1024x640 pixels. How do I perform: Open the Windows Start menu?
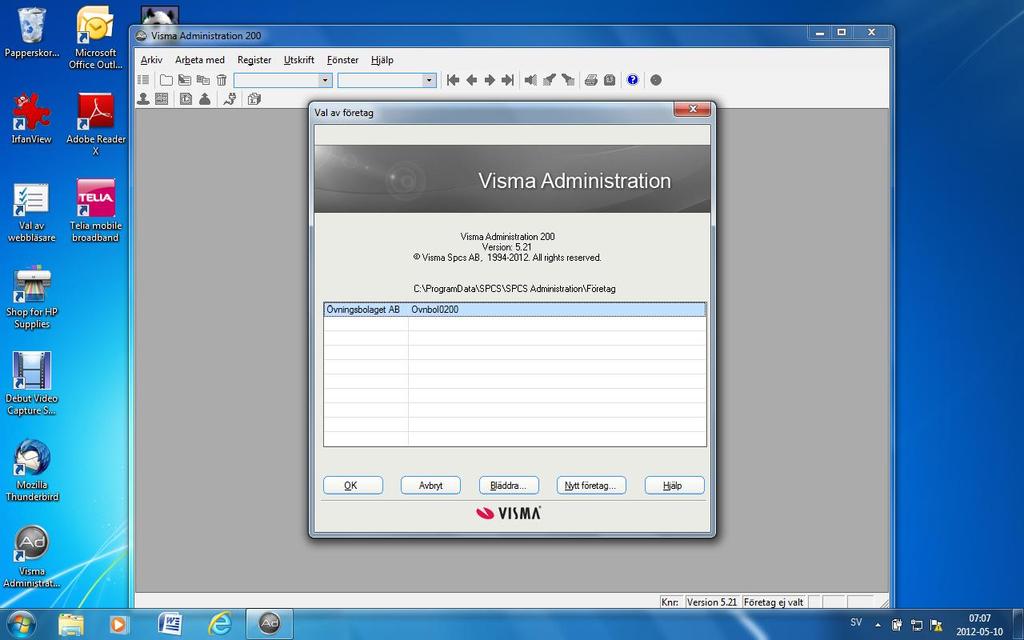click(21, 624)
